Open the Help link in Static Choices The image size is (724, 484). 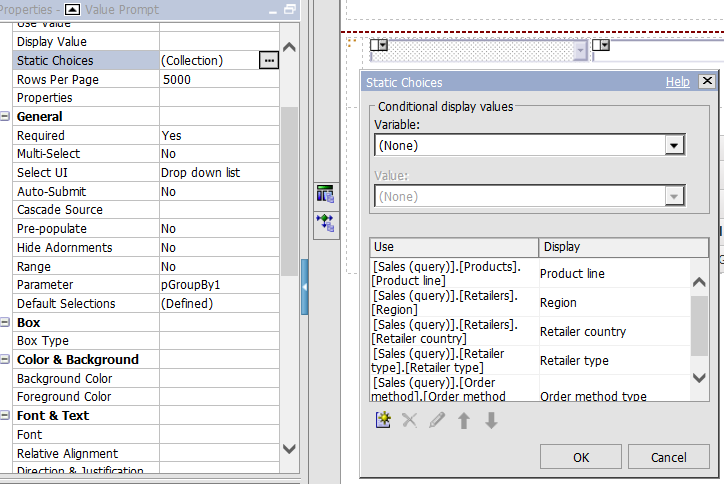click(677, 82)
